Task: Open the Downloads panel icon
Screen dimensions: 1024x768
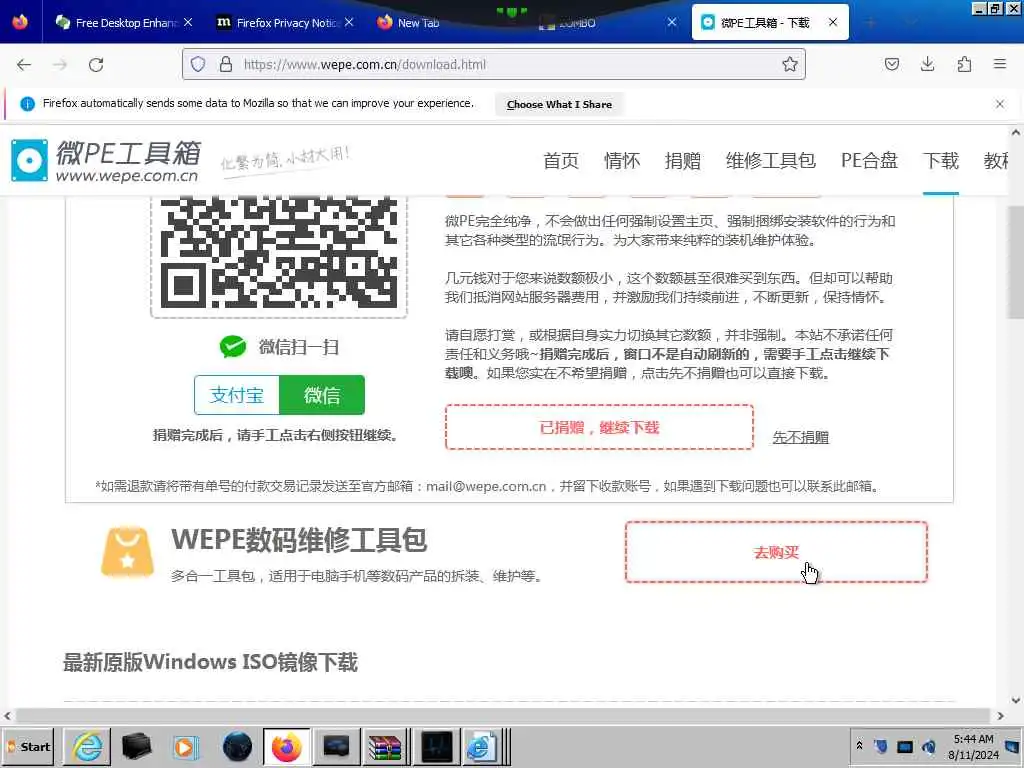Action: (927, 64)
